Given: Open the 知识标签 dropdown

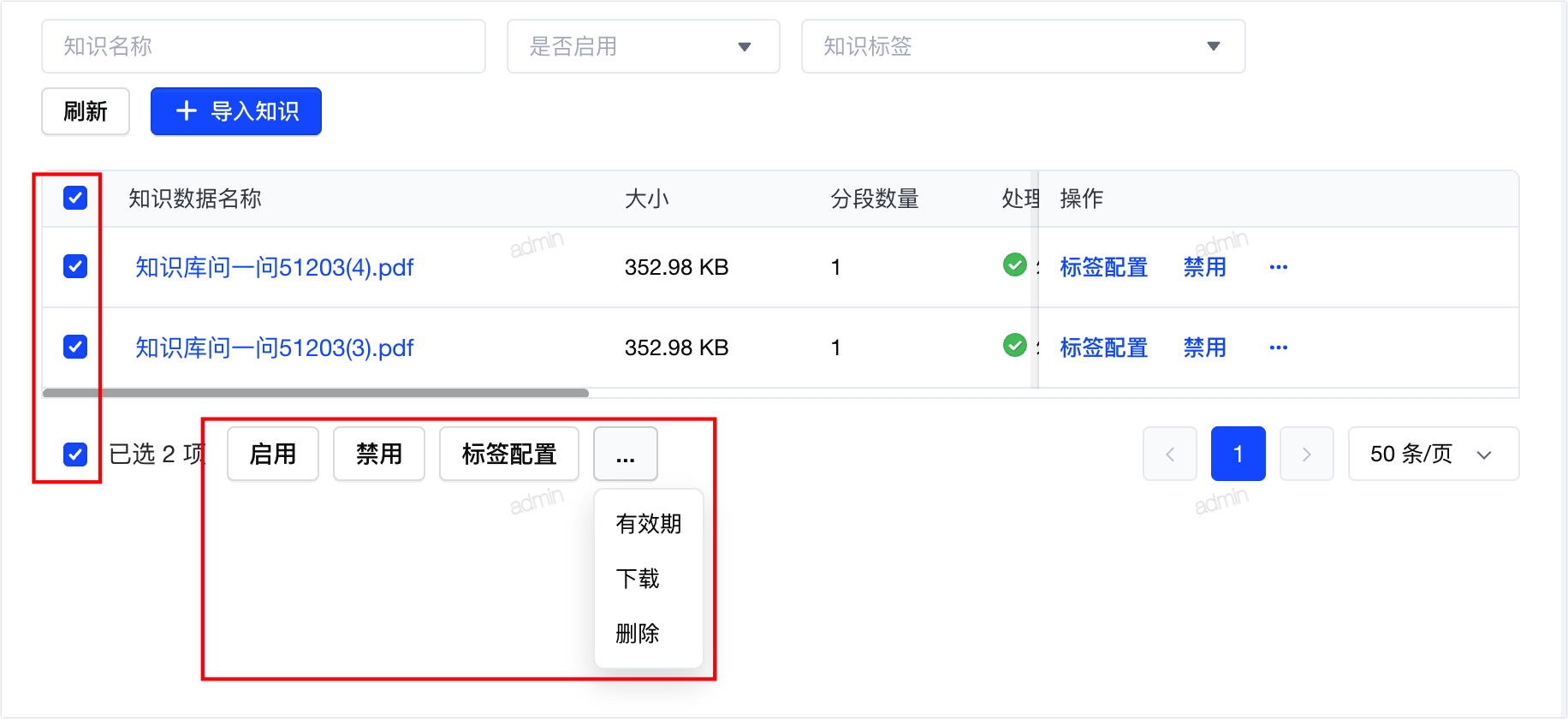Looking at the screenshot, I should click(x=1023, y=46).
